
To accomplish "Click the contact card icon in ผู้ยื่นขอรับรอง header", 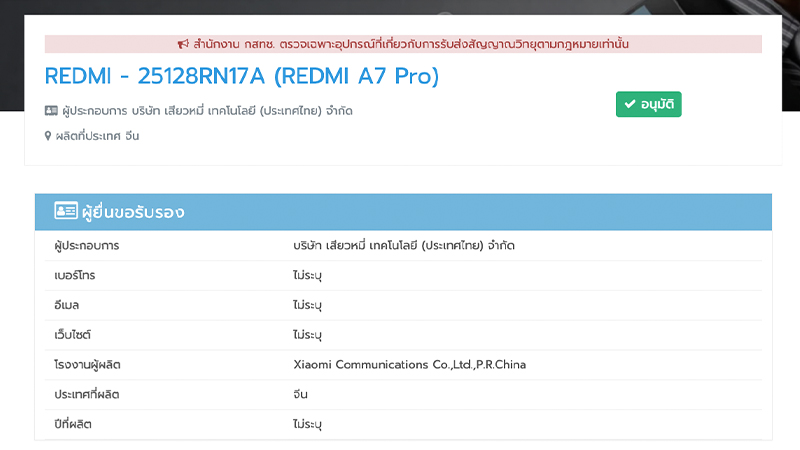I will (x=66, y=210).
